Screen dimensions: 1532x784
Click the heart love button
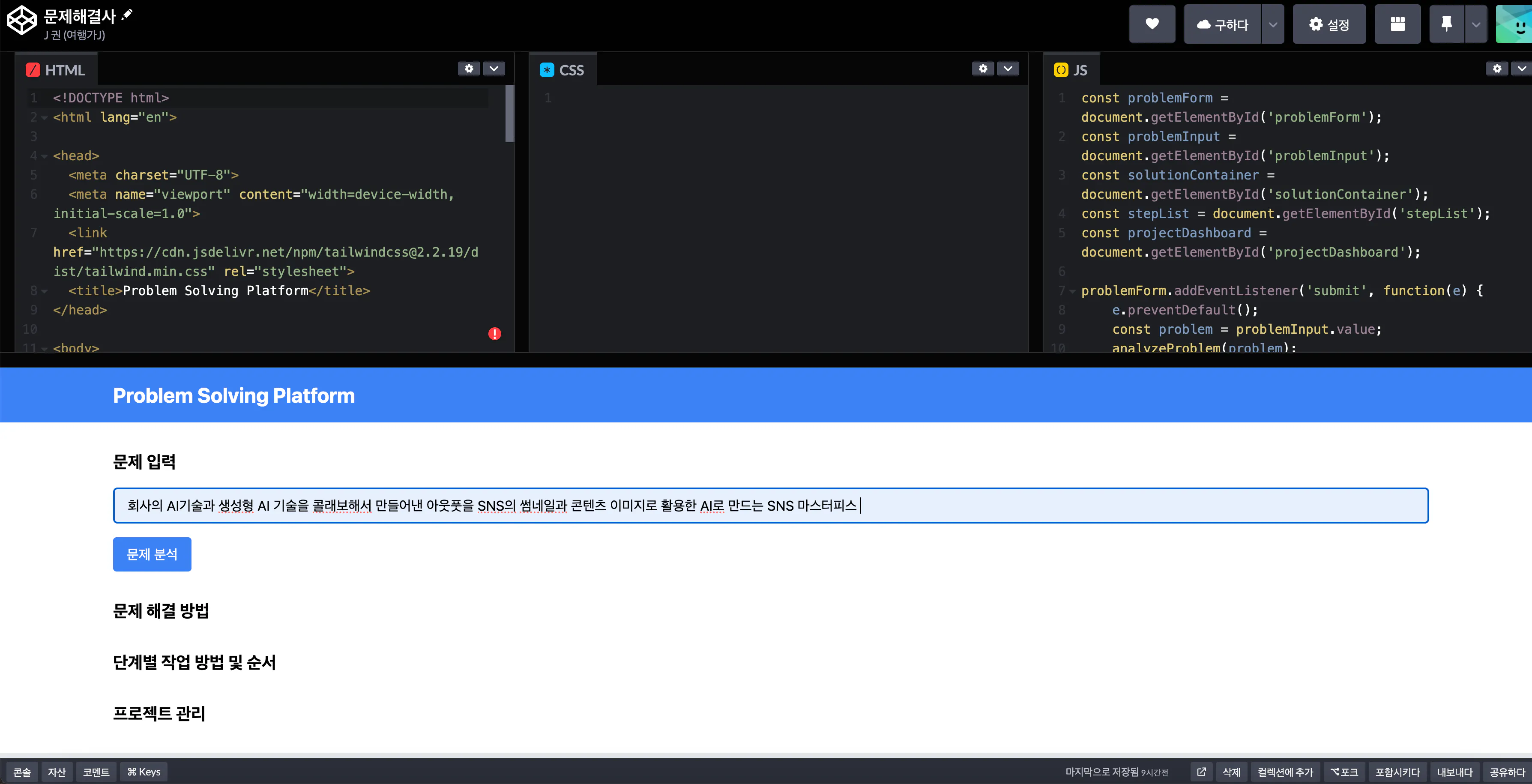[x=1152, y=24]
